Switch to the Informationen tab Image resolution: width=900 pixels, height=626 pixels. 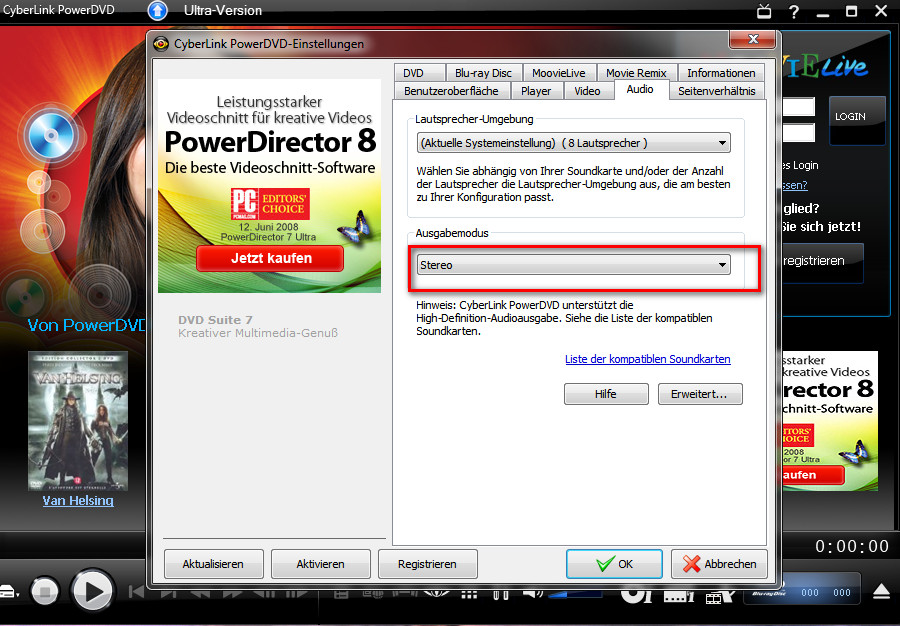pyautogui.click(x=721, y=73)
